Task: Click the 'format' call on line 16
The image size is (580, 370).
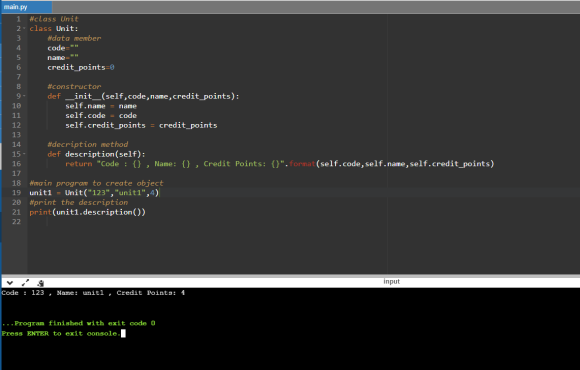Action: 302,164
